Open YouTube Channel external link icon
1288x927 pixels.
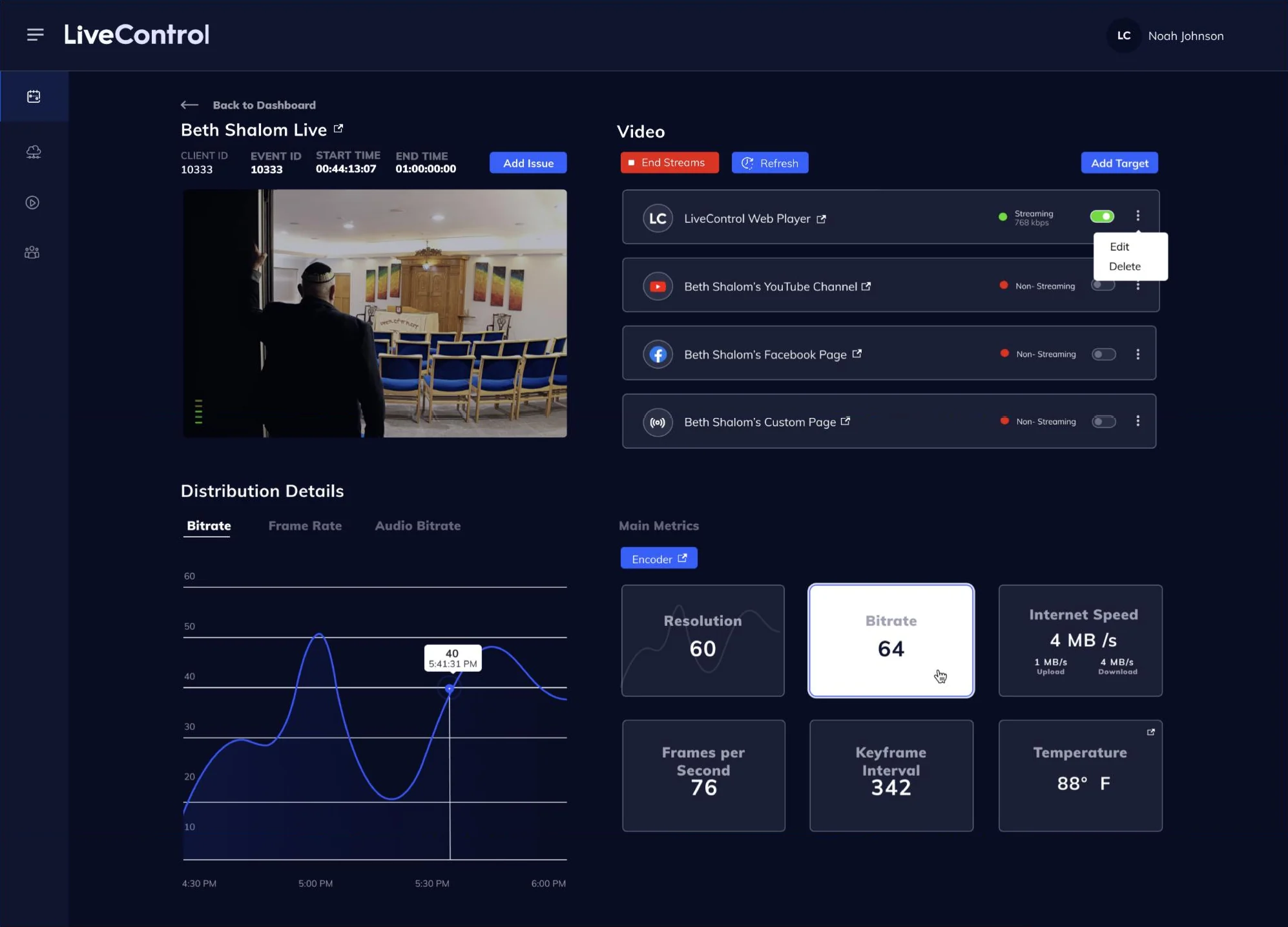866,286
